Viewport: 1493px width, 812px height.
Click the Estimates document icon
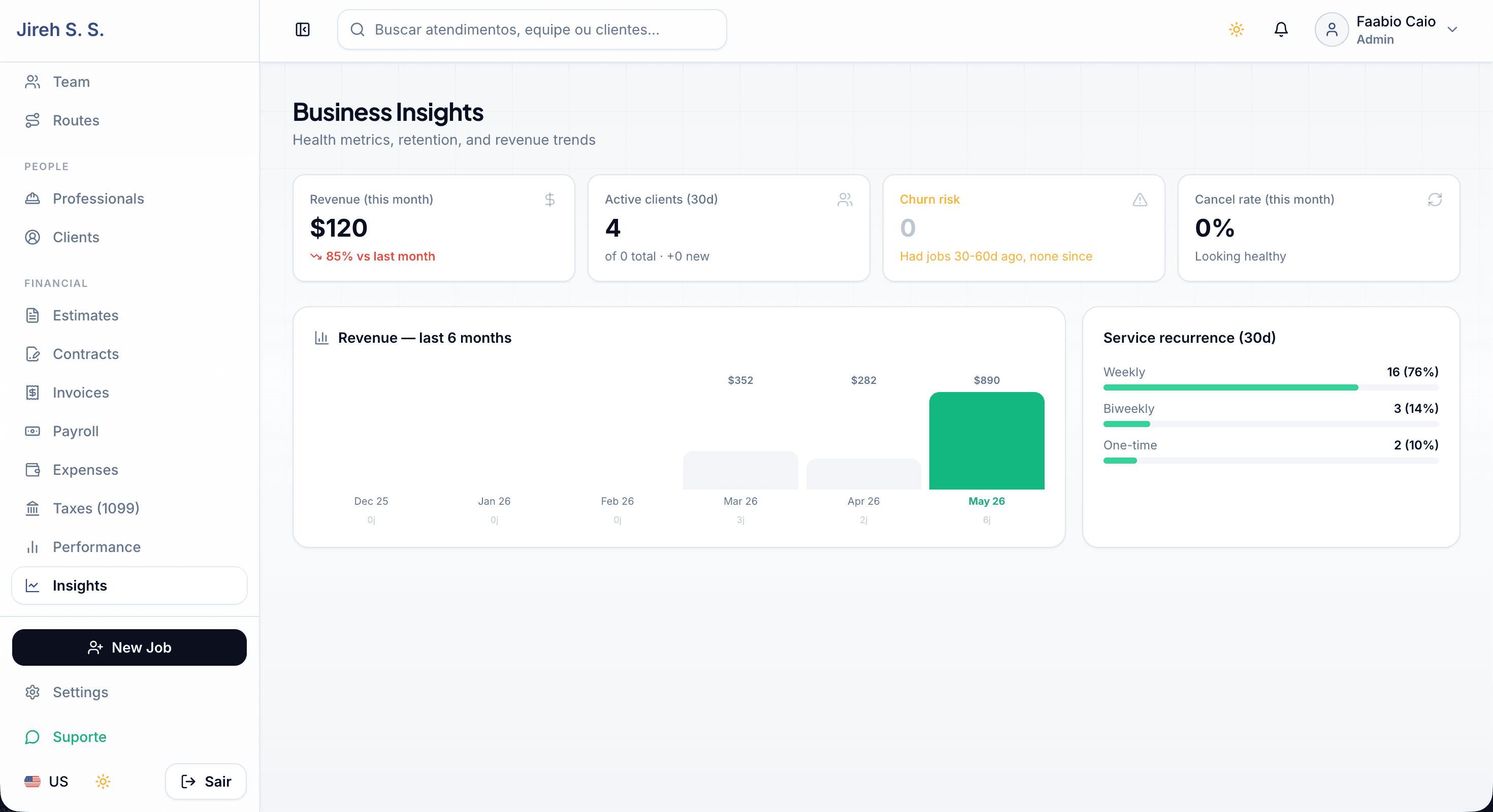click(x=33, y=315)
